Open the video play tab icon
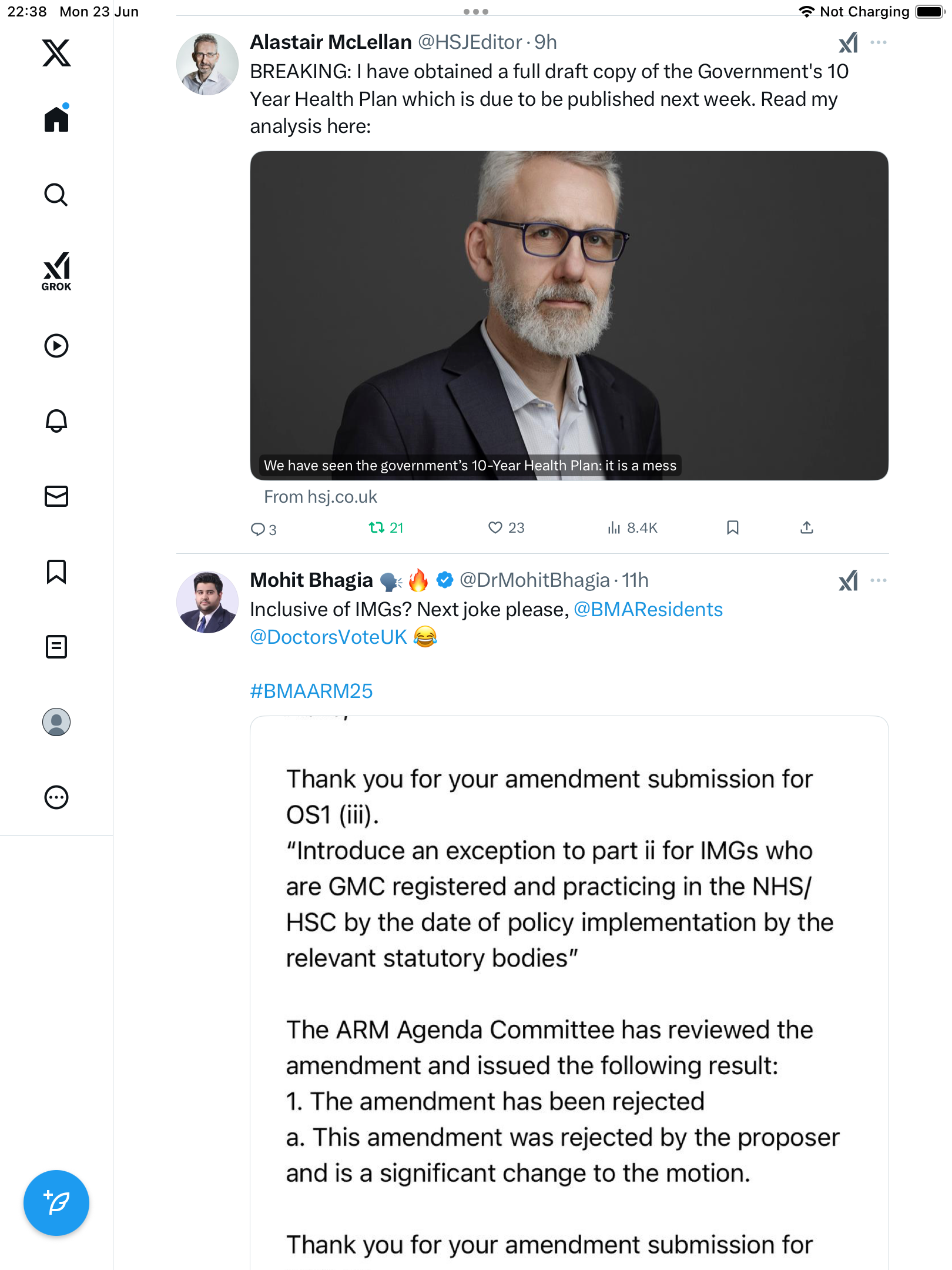 point(56,346)
